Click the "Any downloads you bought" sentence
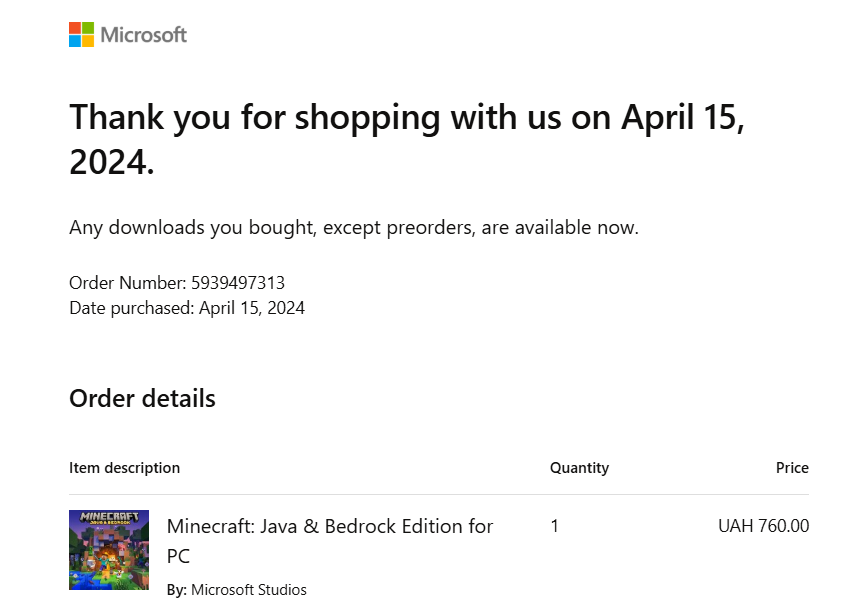This screenshot has width=862, height=615. pyautogui.click(x=353, y=227)
